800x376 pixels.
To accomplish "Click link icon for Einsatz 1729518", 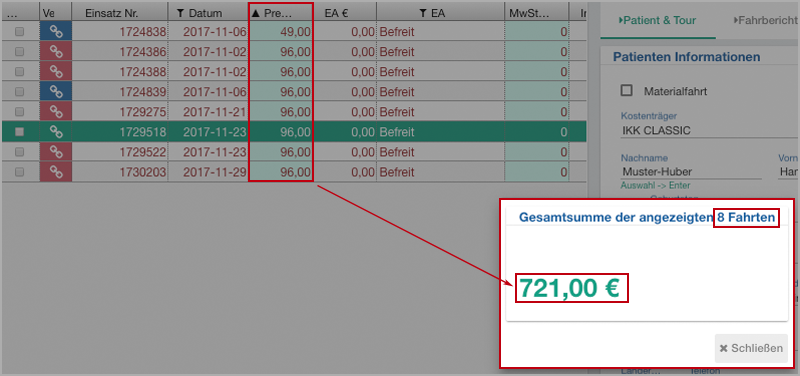I will [56, 132].
